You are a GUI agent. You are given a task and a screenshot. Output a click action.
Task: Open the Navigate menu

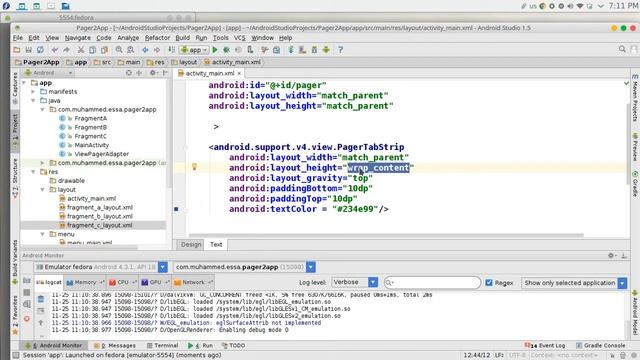point(78,38)
